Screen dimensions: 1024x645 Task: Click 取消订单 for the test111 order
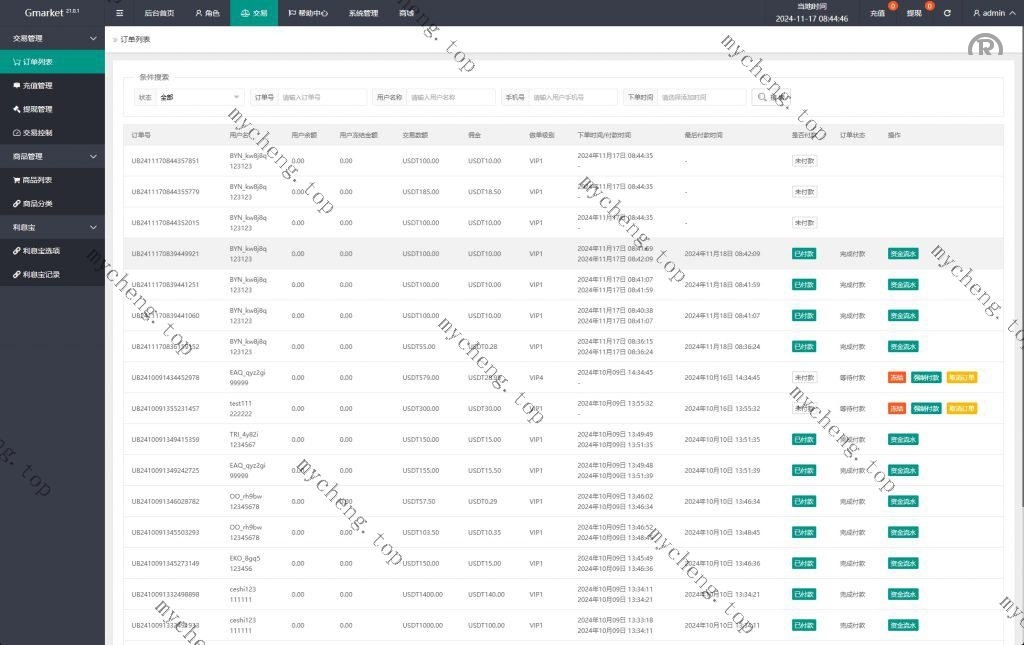961,409
